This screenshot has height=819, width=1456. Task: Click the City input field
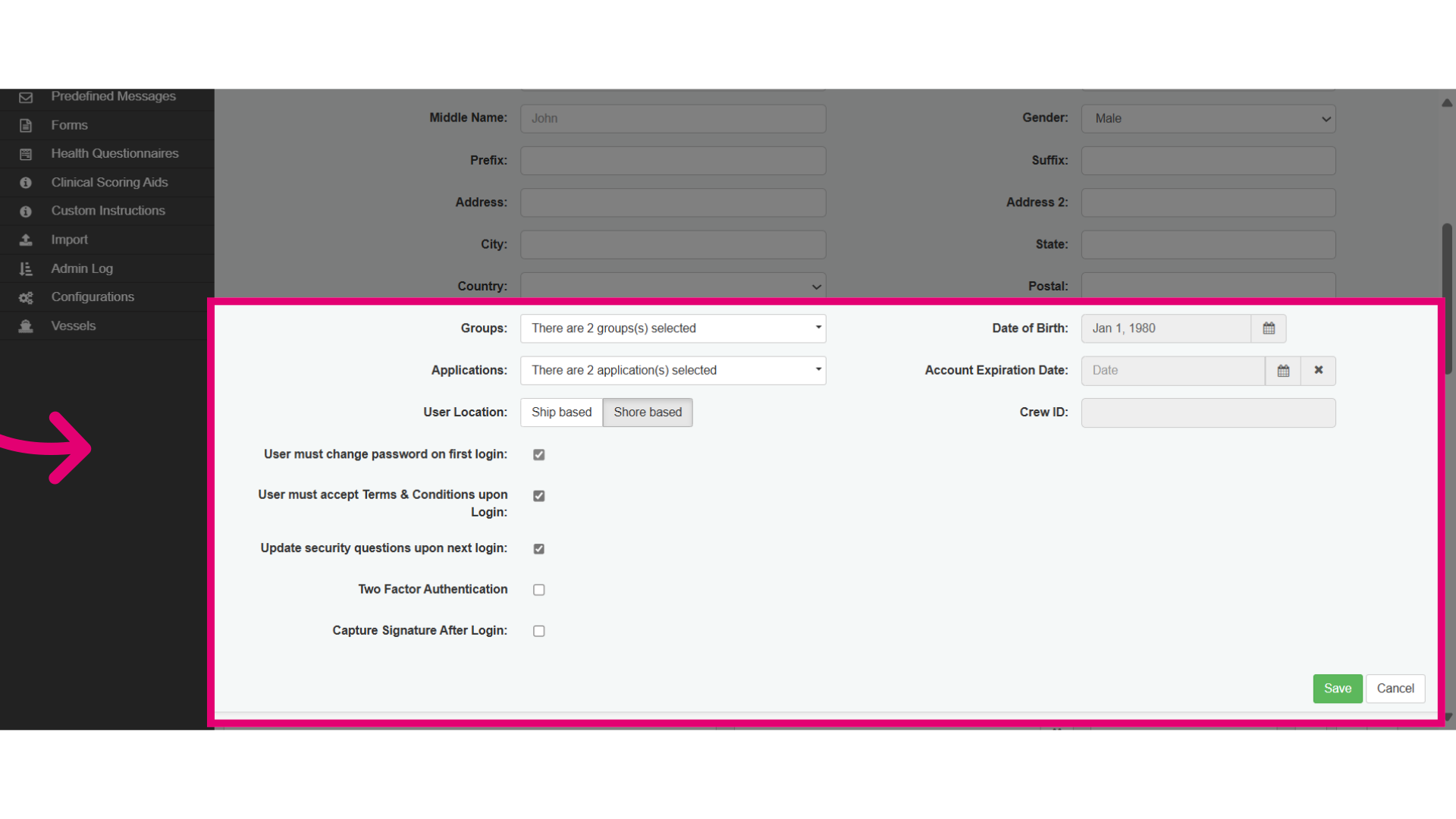point(673,245)
